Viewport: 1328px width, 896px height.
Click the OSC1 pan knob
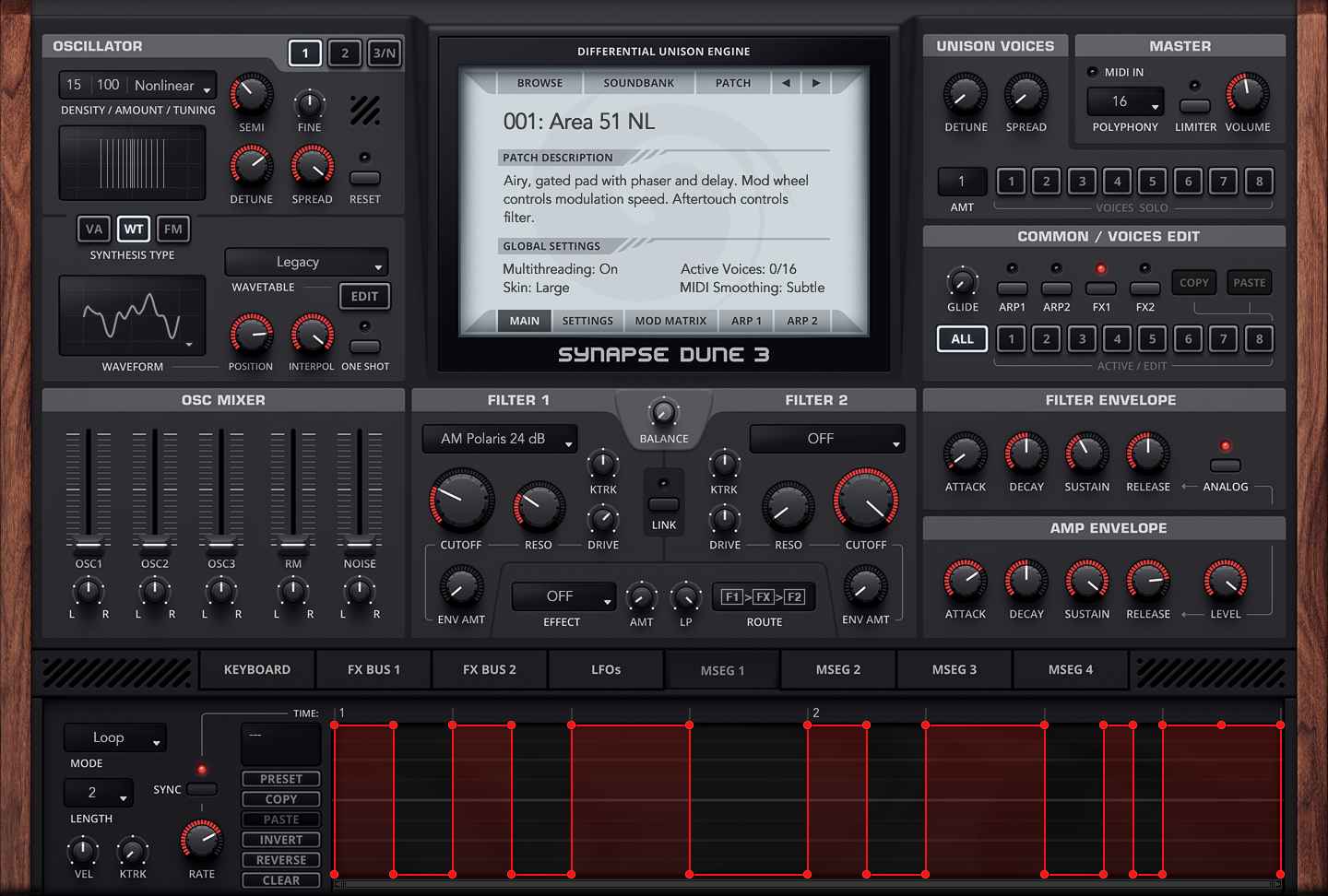(89, 590)
